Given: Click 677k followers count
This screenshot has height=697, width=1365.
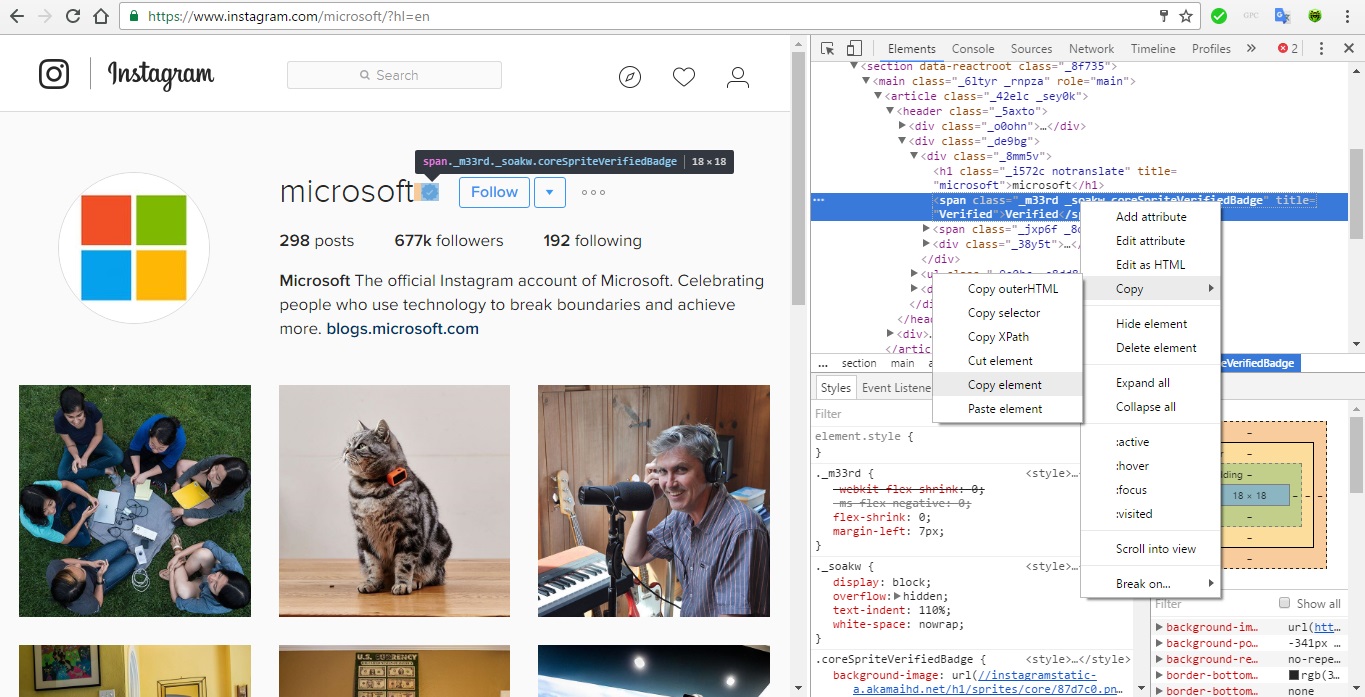Looking at the screenshot, I should click(x=449, y=241).
